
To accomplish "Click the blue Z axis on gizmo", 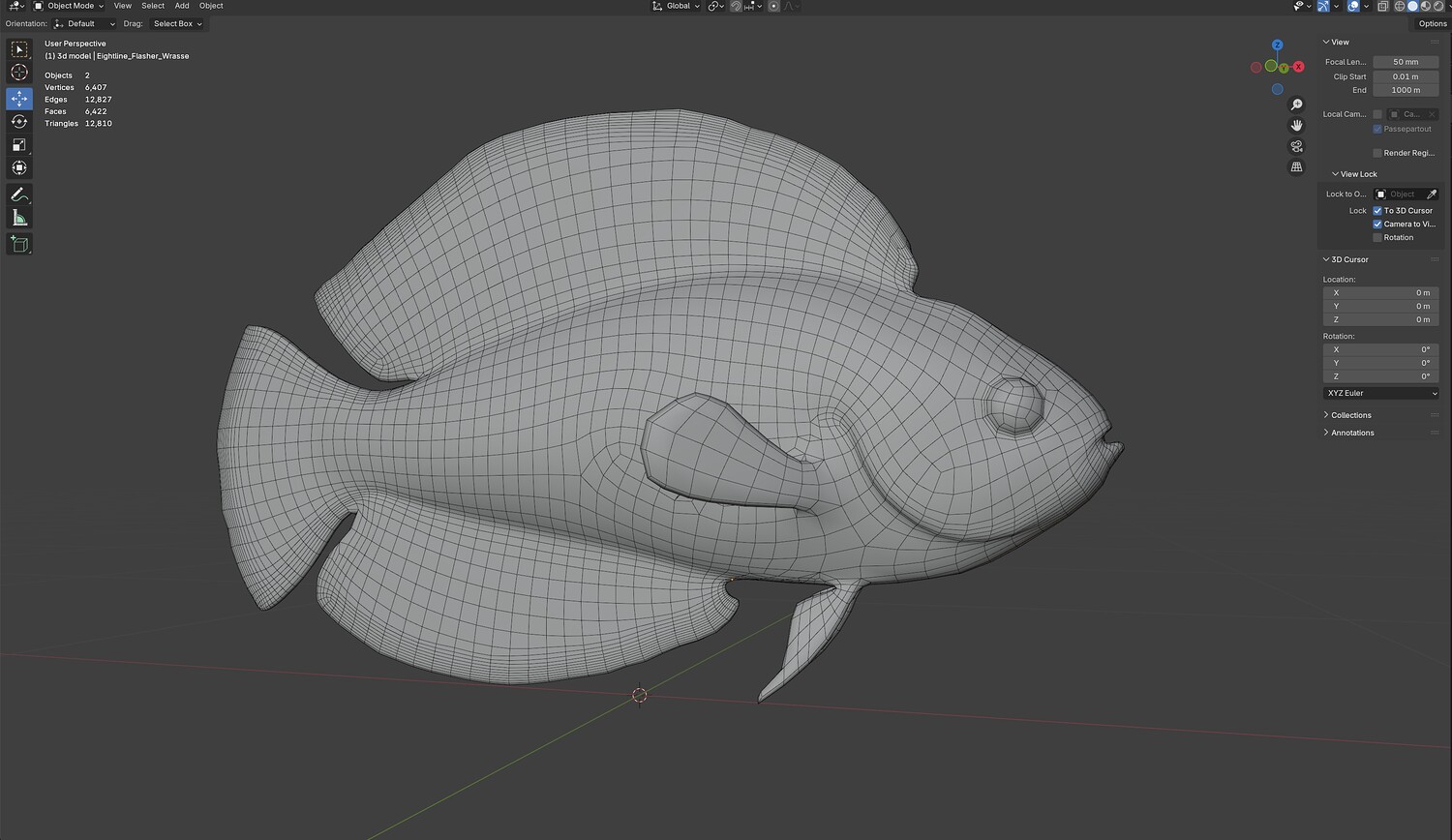I will tap(1278, 45).
